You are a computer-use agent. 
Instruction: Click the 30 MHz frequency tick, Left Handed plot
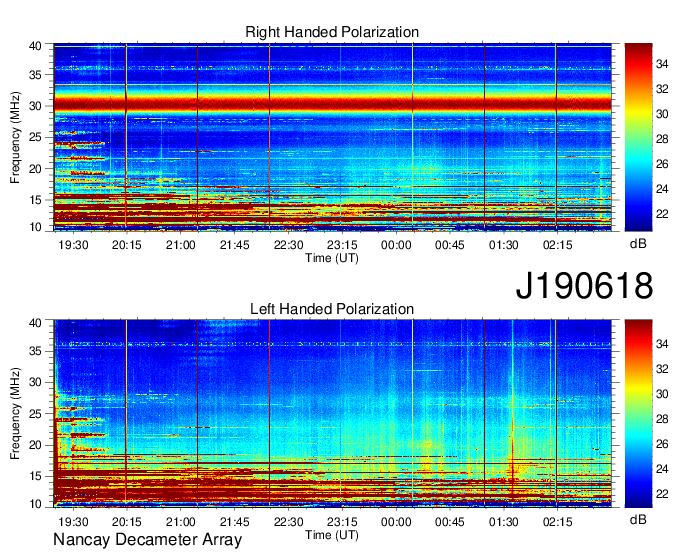[35, 382]
